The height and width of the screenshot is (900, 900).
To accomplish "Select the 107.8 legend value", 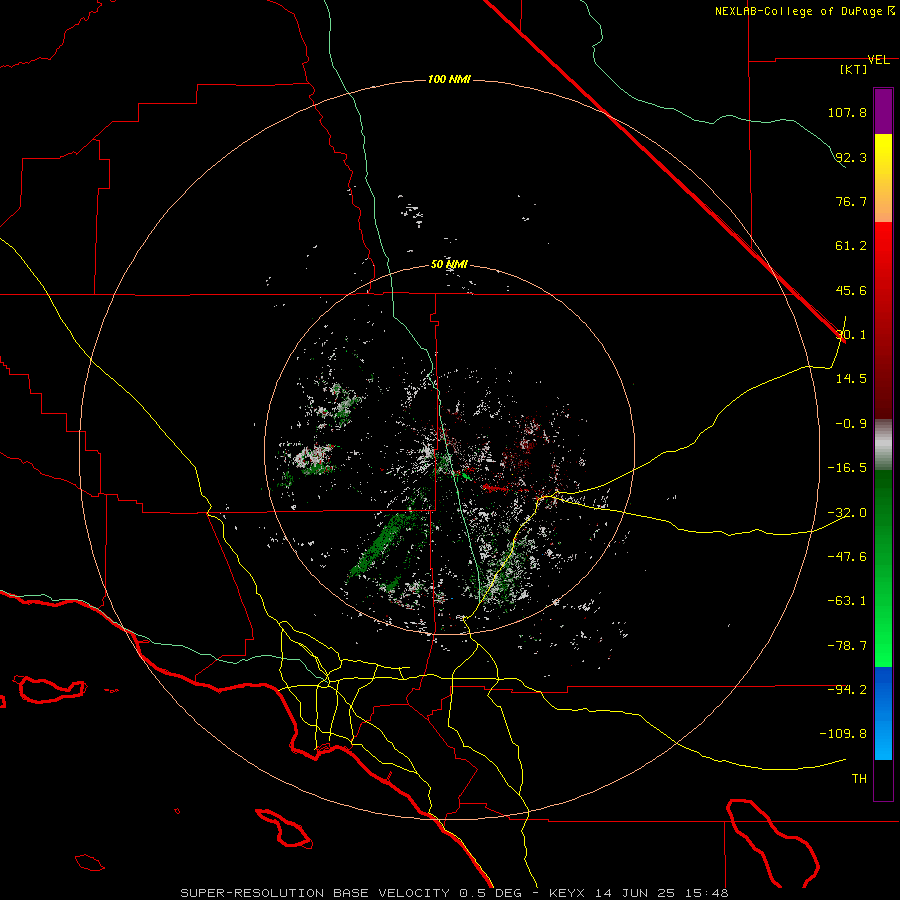I will click(847, 112).
